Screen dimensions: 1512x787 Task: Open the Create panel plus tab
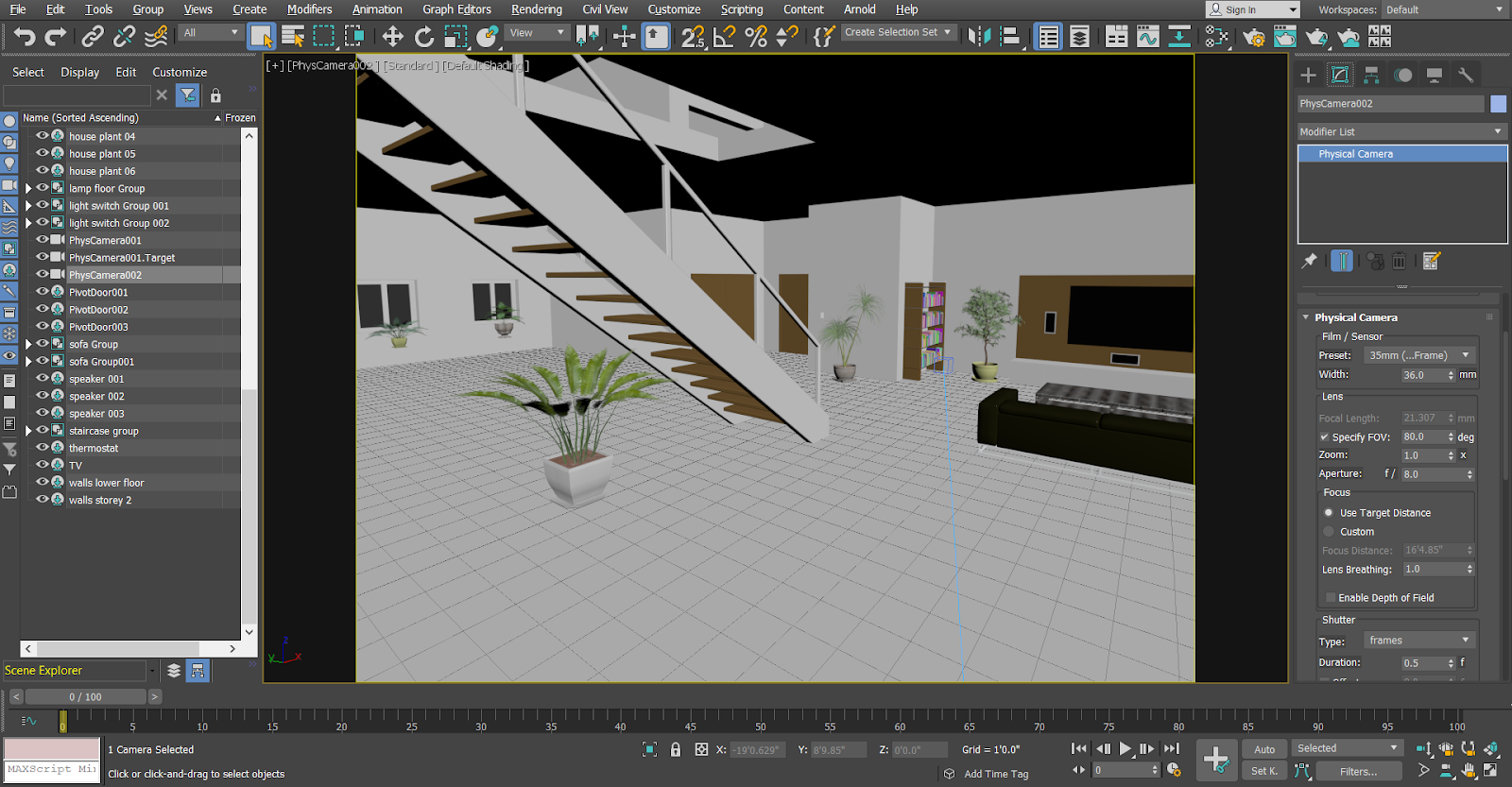pos(1308,75)
